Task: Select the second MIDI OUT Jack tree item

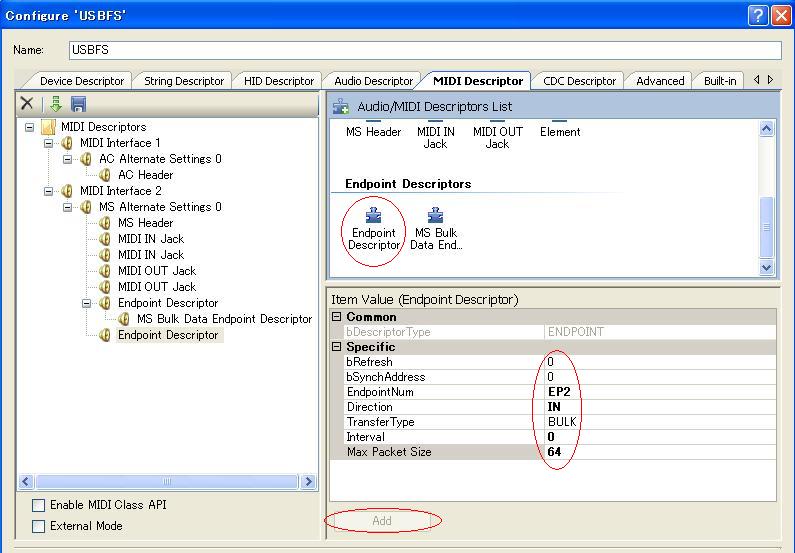Action: point(157,287)
